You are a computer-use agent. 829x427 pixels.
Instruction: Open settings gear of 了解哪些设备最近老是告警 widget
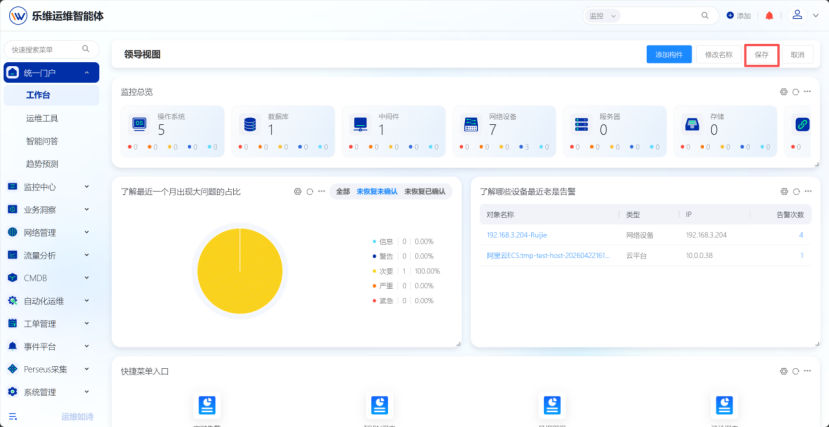point(784,191)
